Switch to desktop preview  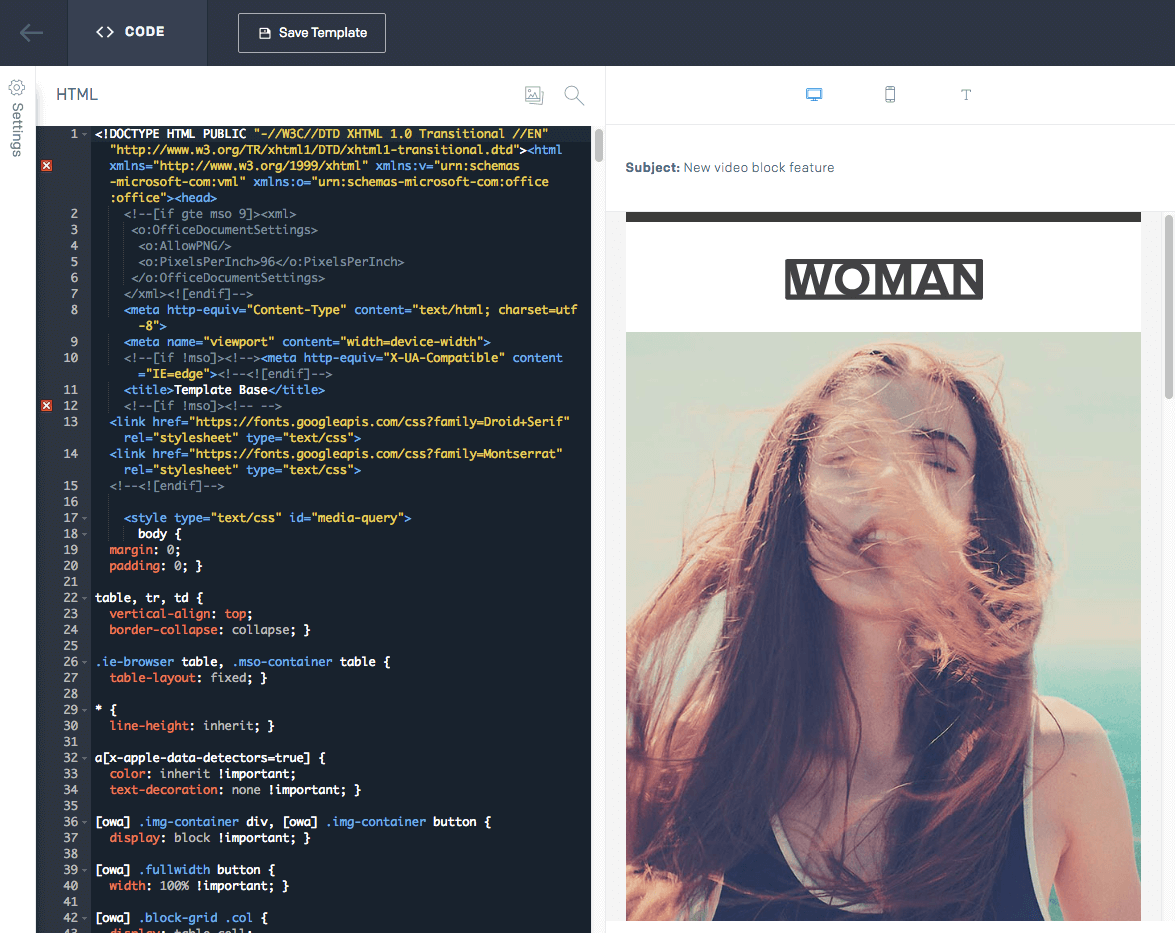[814, 94]
